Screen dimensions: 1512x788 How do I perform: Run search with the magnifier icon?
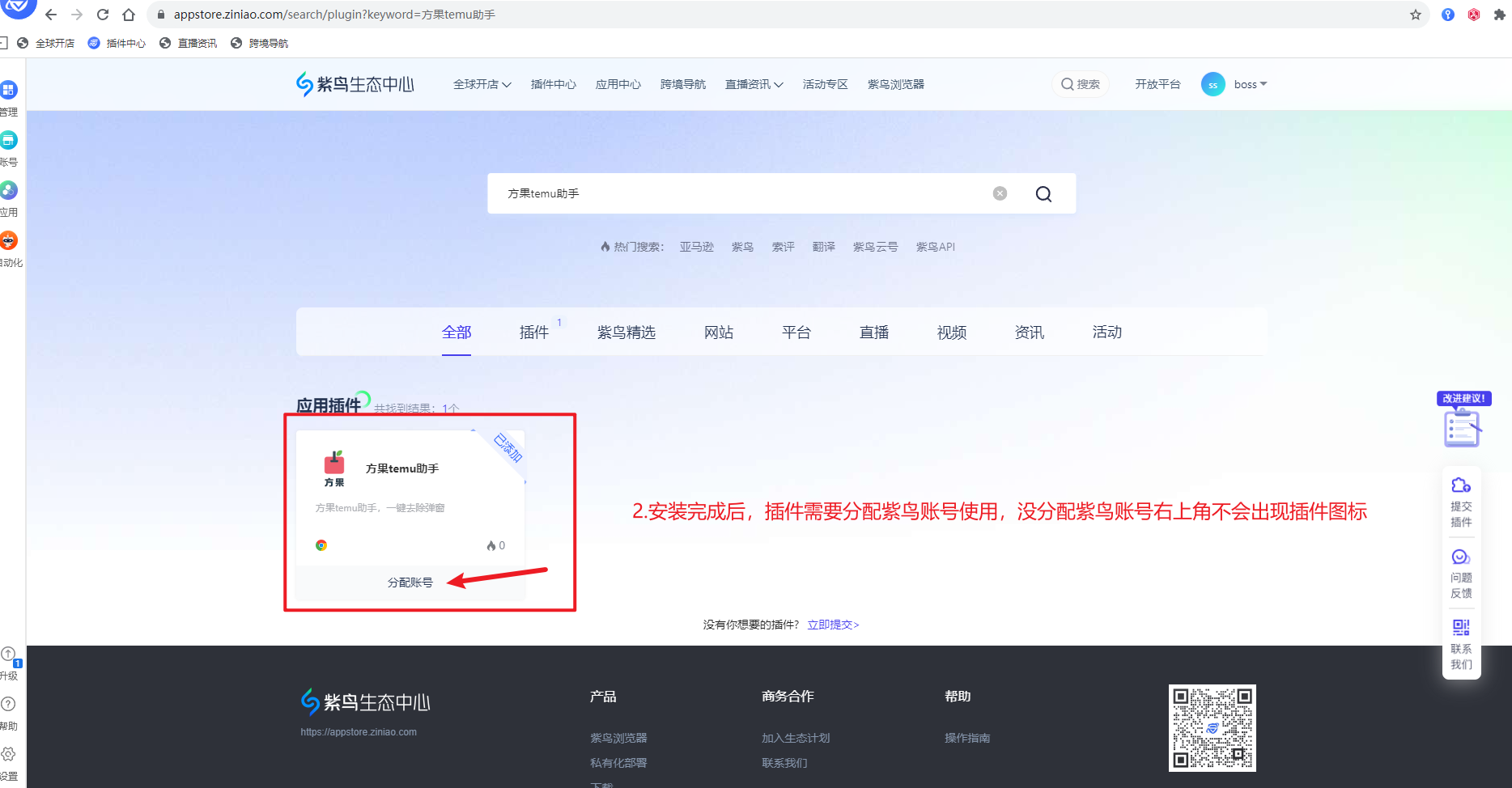tap(1044, 193)
